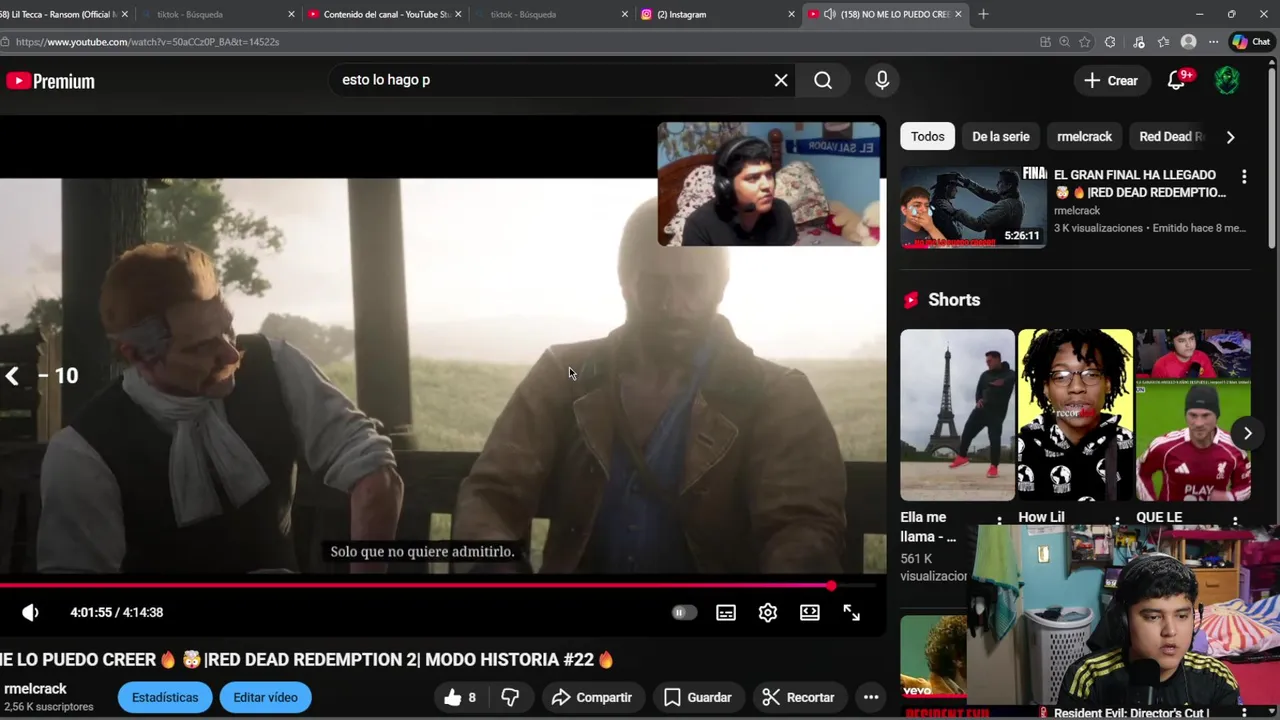The image size is (1280, 720).
Task: Open Resident Evil Director's Cut options
Action: coord(1244,713)
